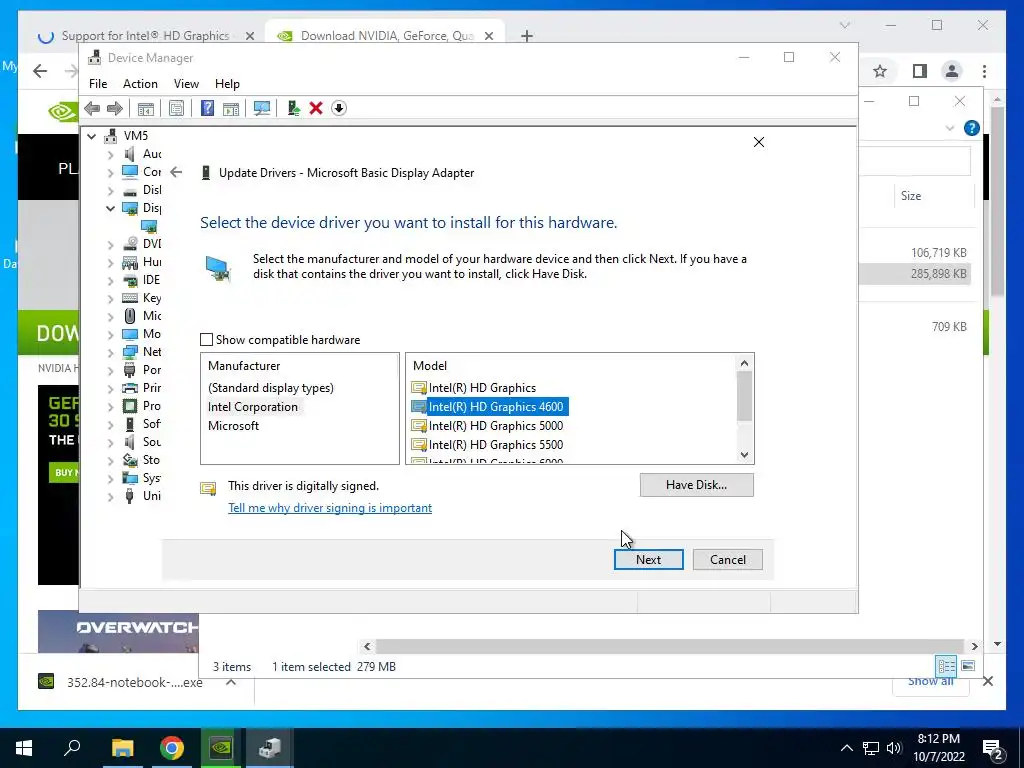Screen dimensions: 1024x768
Task: Click the NVIDIA installer taskbar icon
Action: pos(221,748)
